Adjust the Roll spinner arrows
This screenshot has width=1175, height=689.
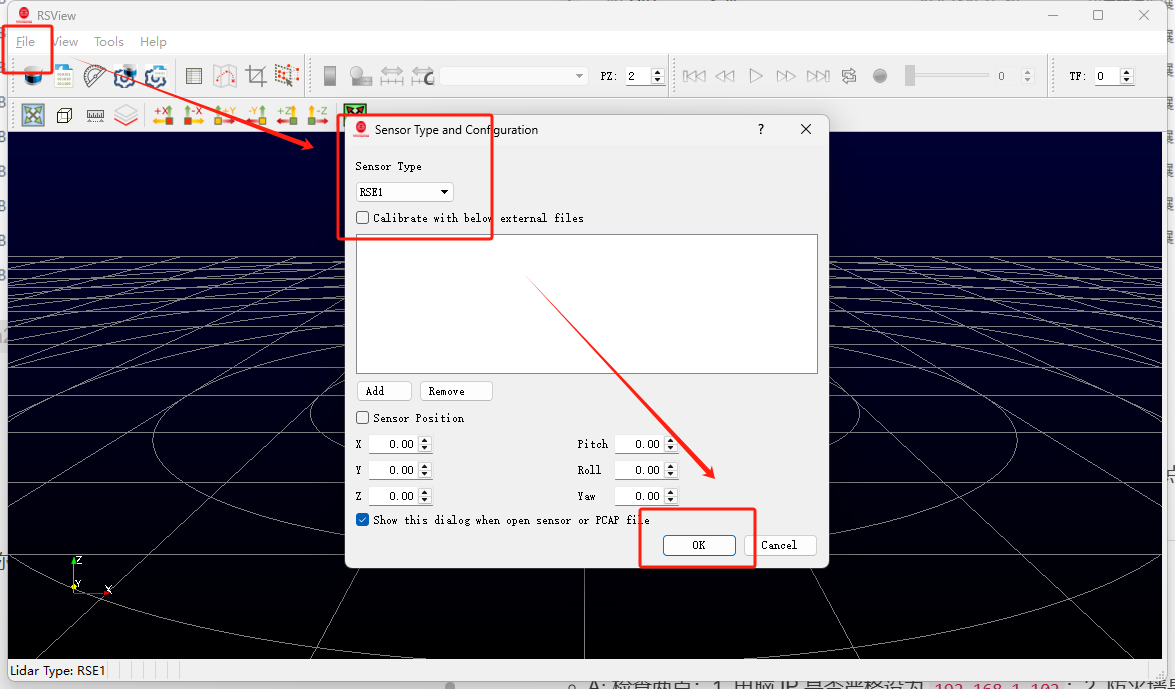pyautogui.click(x=671, y=470)
